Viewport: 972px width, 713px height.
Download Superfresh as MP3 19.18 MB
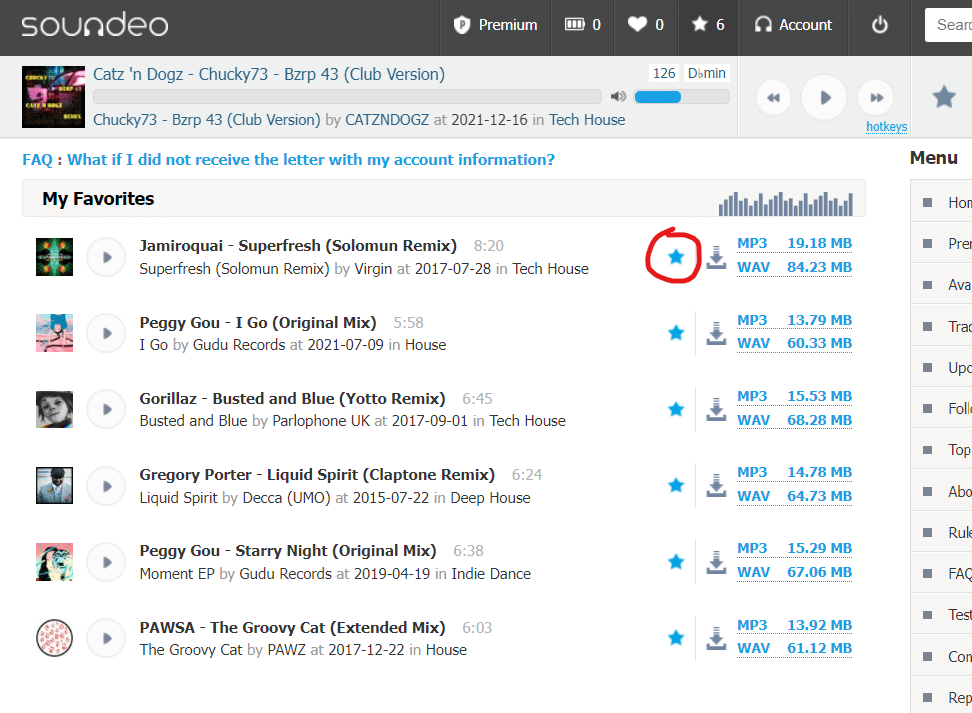tap(794, 243)
